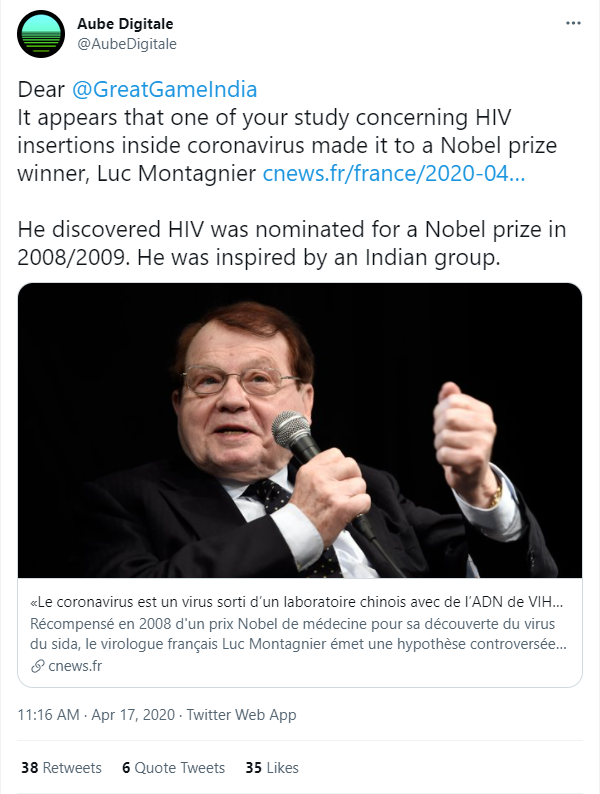View the 35 Likes list
600x794 pixels.
pyautogui.click(x=272, y=768)
